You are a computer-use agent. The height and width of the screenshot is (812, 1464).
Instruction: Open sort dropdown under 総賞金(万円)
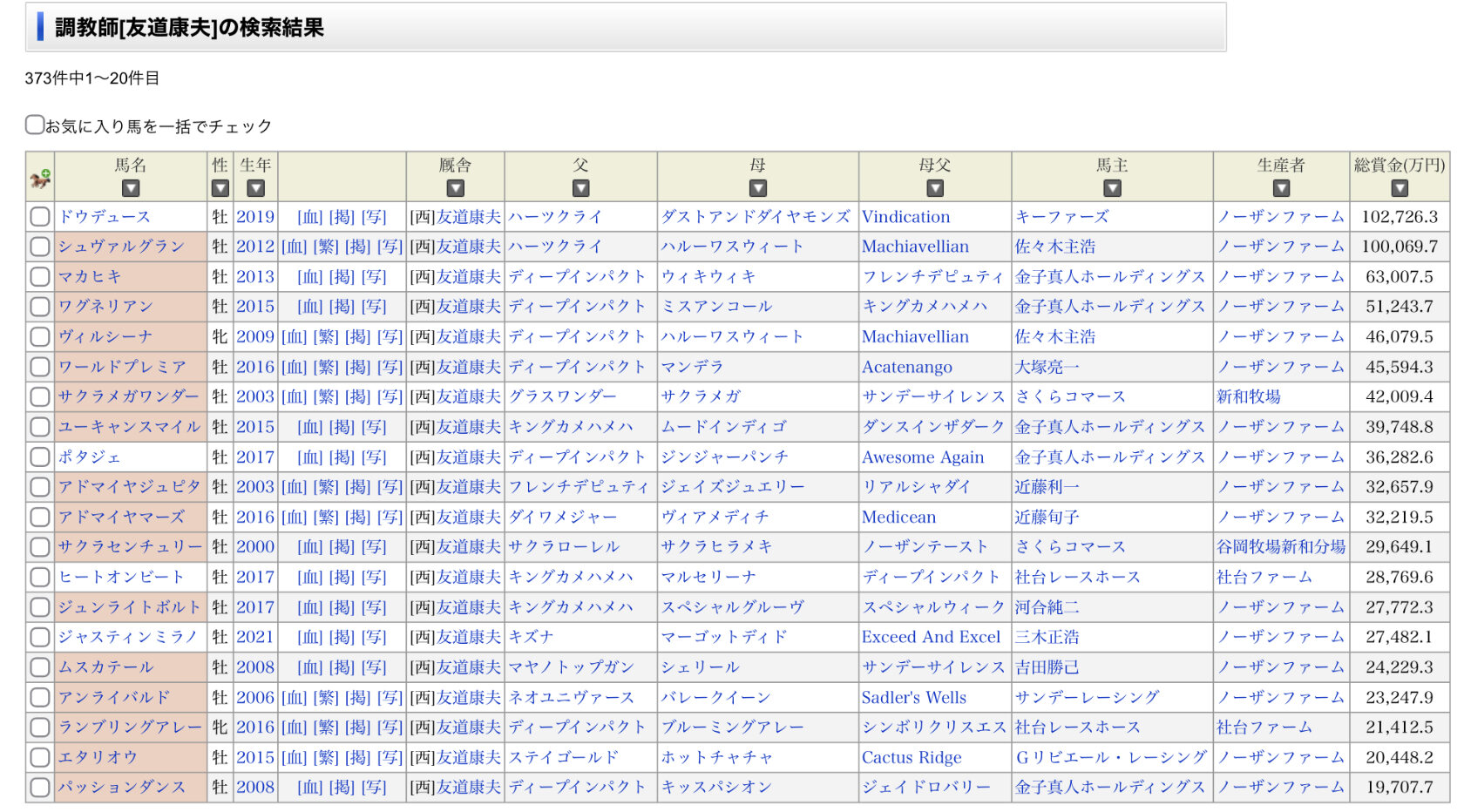(1400, 188)
